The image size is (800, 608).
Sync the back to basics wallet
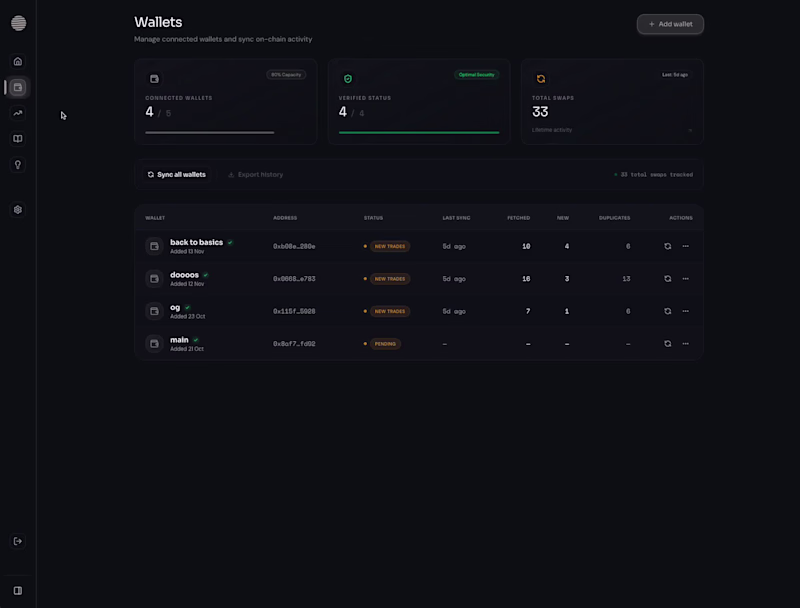(x=667, y=246)
